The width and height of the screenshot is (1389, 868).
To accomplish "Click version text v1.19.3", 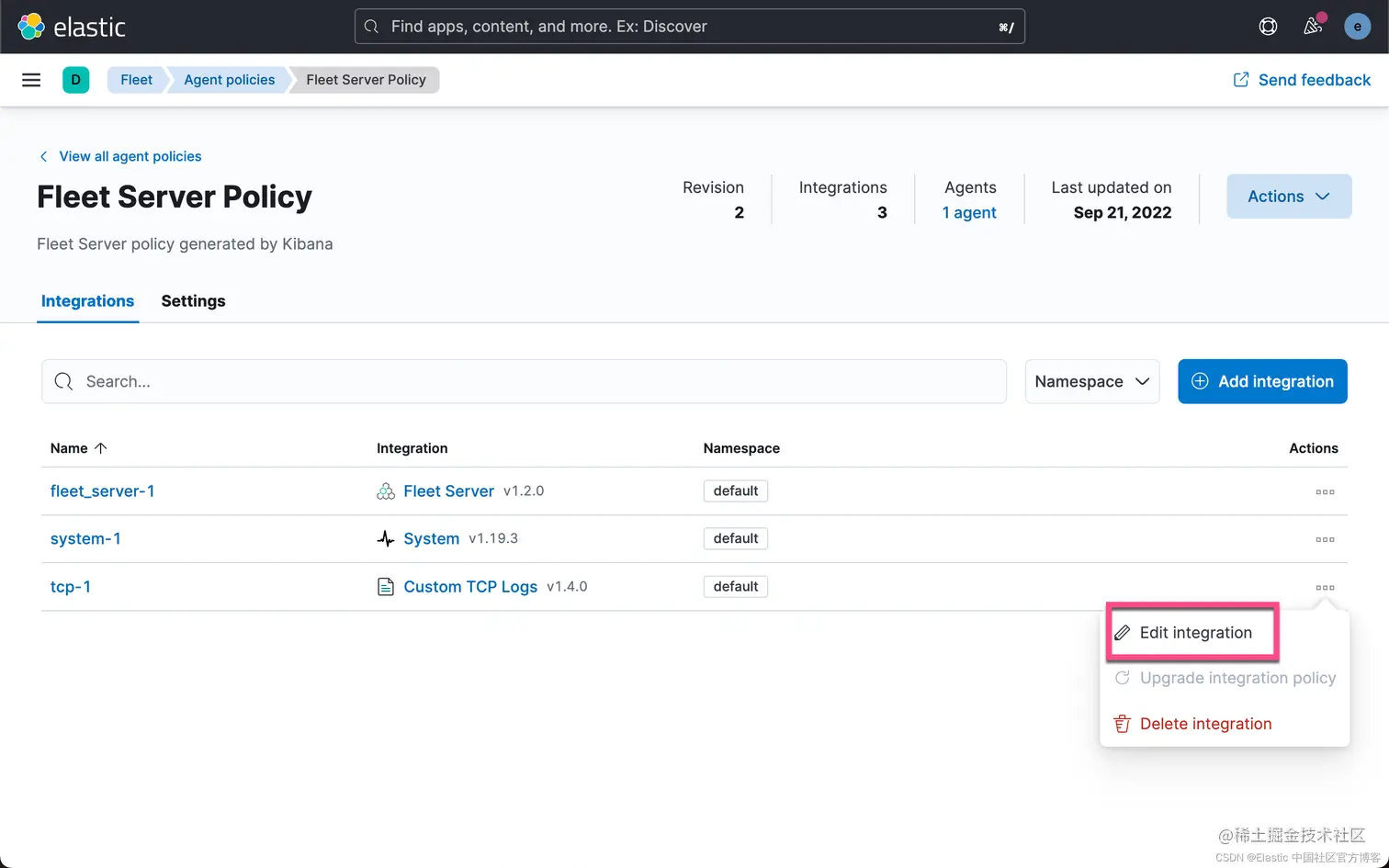I will [493, 539].
